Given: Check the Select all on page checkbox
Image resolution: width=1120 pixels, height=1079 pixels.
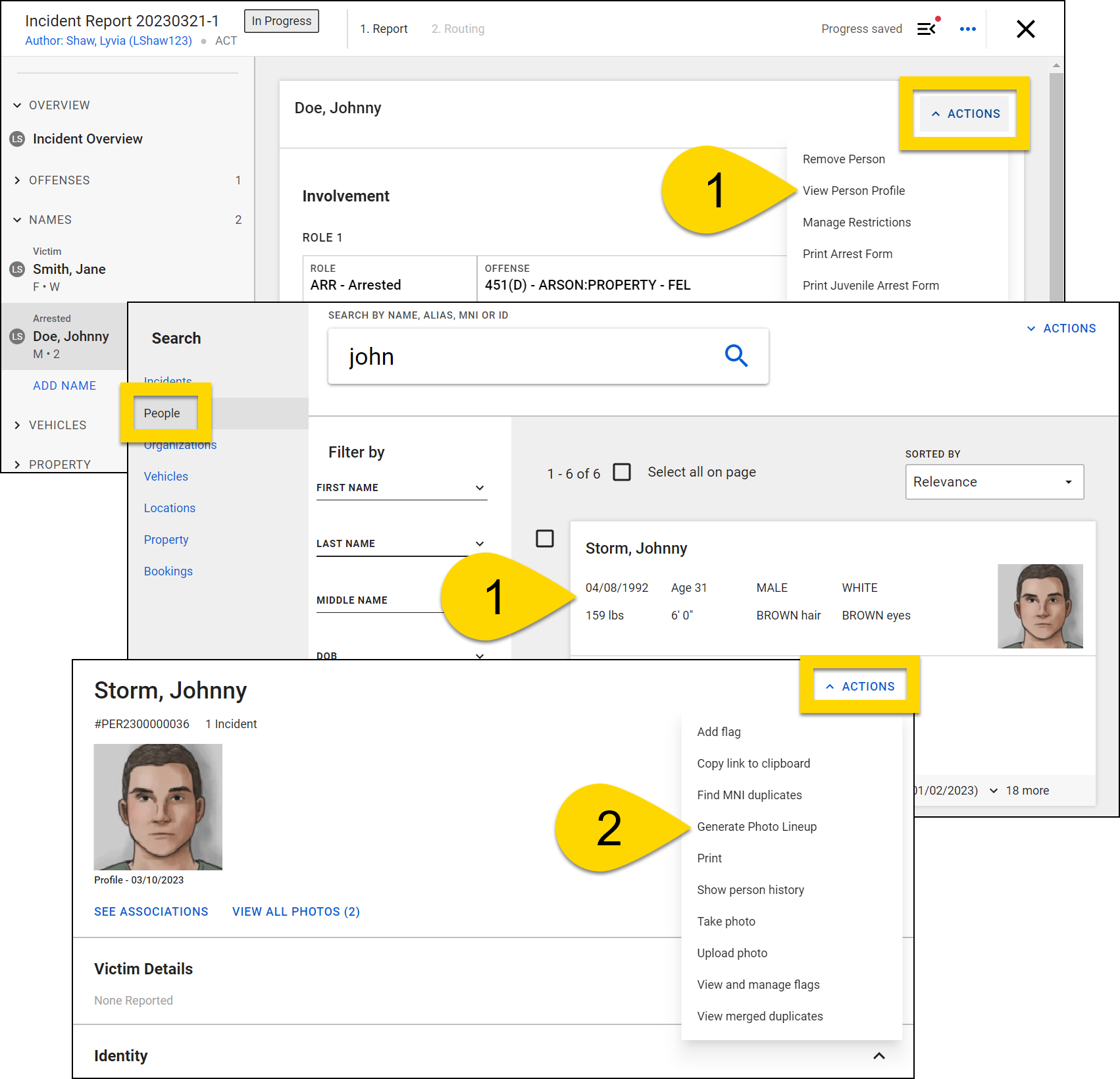Looking at the screenshot, I should (622, 472).
